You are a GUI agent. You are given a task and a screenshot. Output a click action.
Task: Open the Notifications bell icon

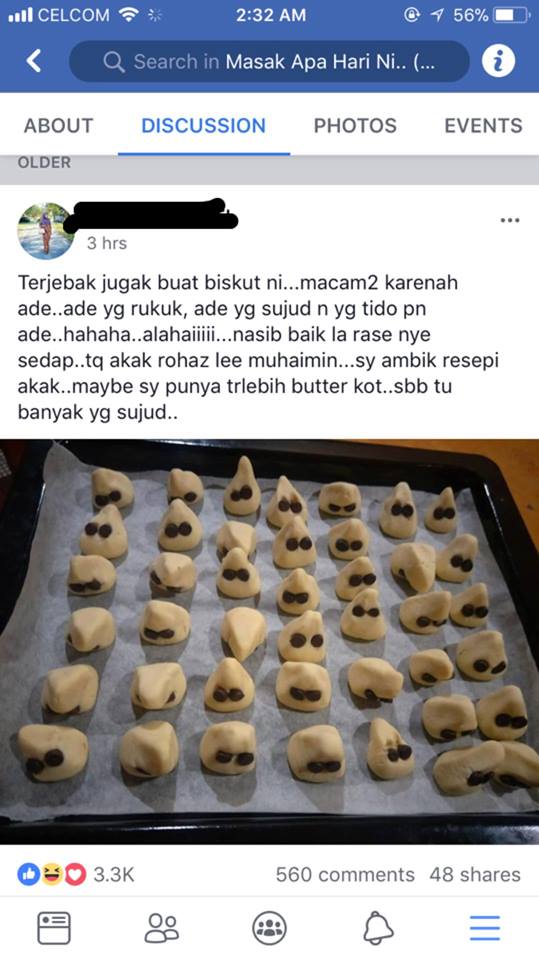(x=378, y=928)
